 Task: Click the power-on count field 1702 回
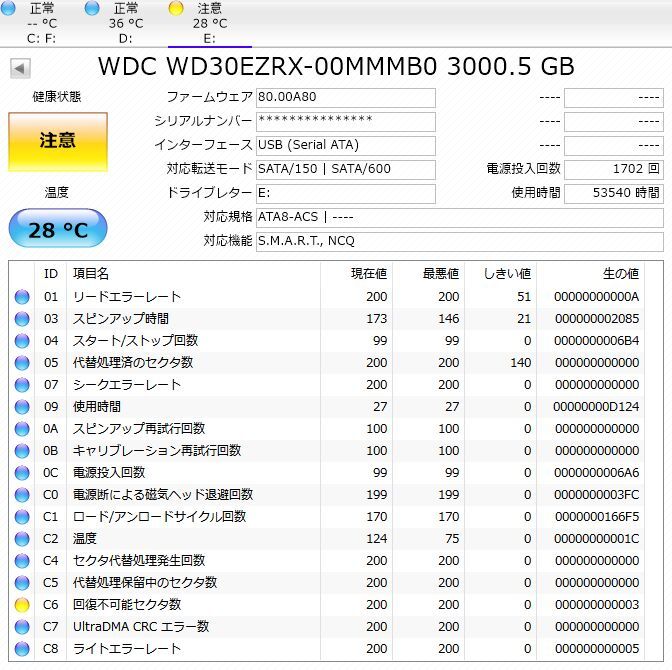pos(614,170)
